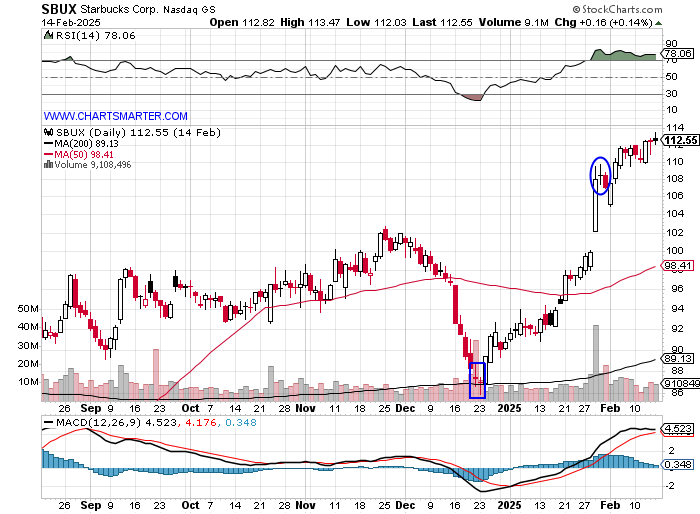The width and height of the screenshot is (700, 514).
Task: Click the 89.13 moving average tag
Action: [677, 359]
